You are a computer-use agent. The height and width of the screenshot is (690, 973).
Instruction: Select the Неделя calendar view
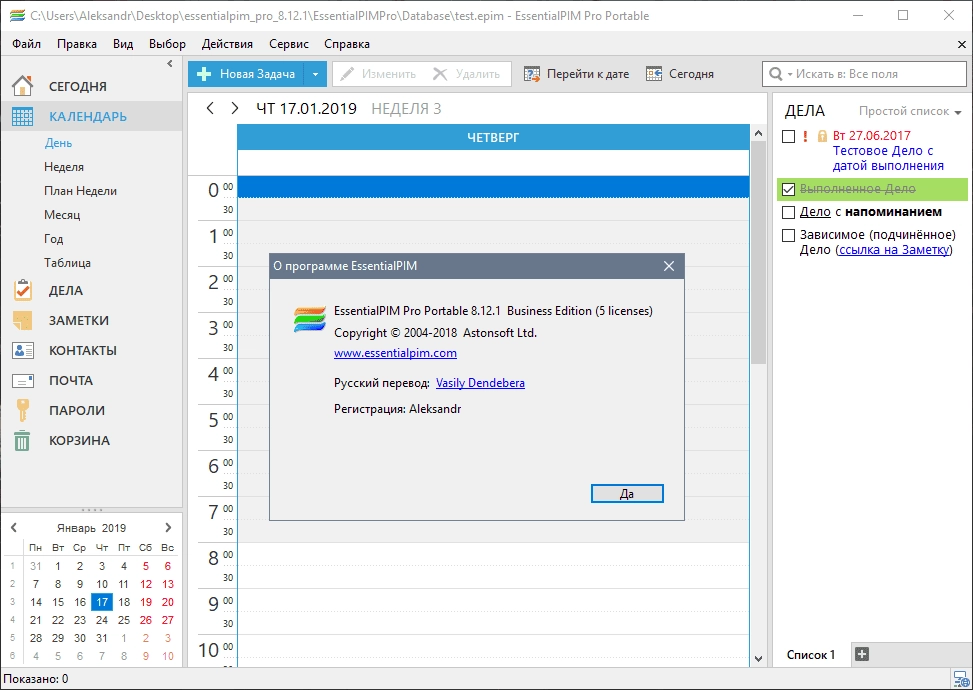tap(64, 167)
